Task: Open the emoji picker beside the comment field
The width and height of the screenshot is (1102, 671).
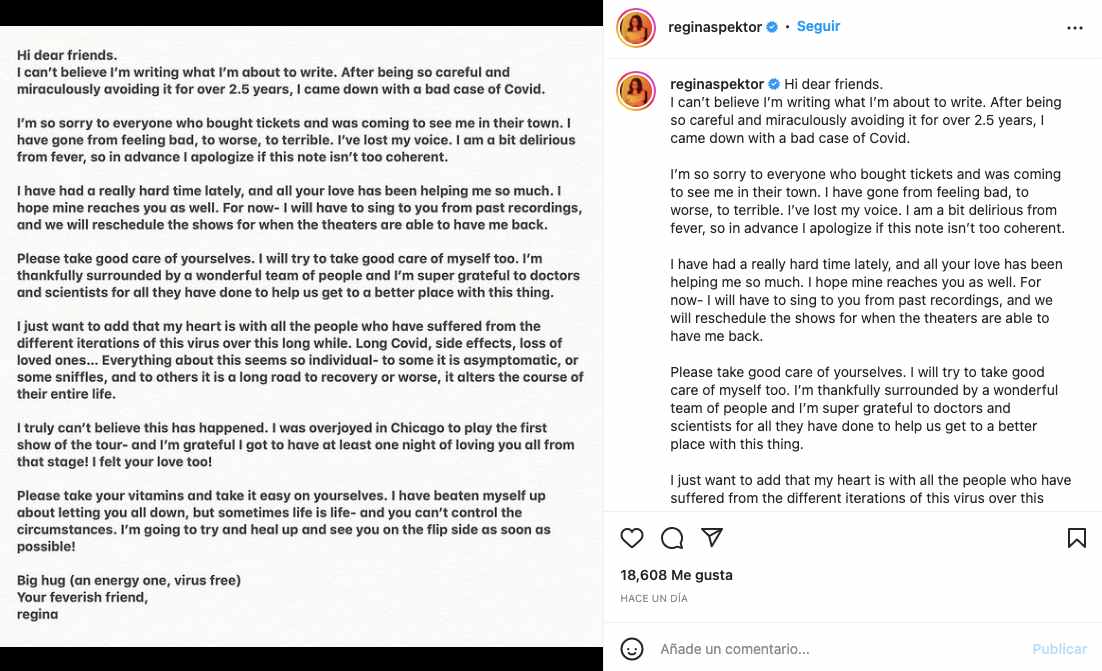Action: point(632,649)
